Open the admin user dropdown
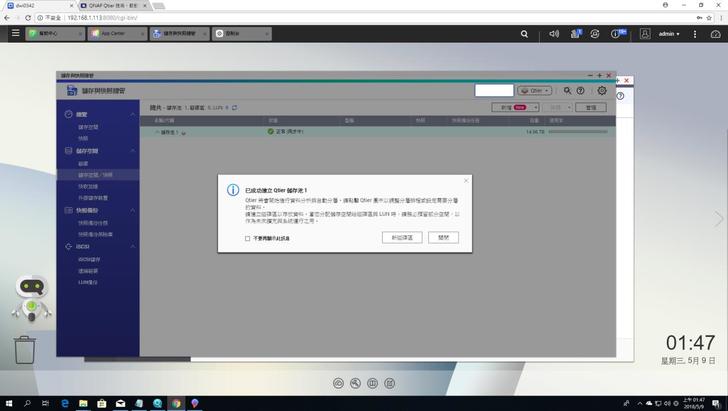Viewport: 728px width, 411px height. coord(669,34)
